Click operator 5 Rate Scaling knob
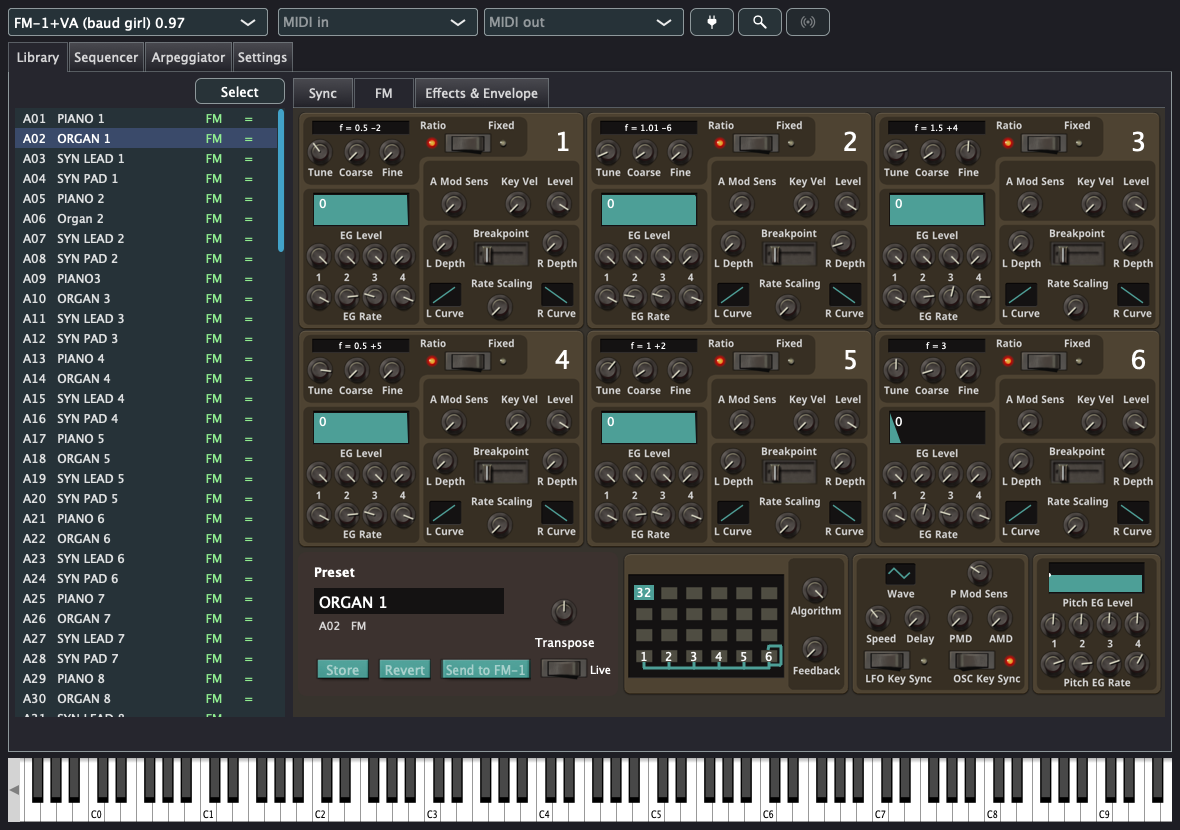Viewport: 1180px width, 830px height. click(788, 524)
